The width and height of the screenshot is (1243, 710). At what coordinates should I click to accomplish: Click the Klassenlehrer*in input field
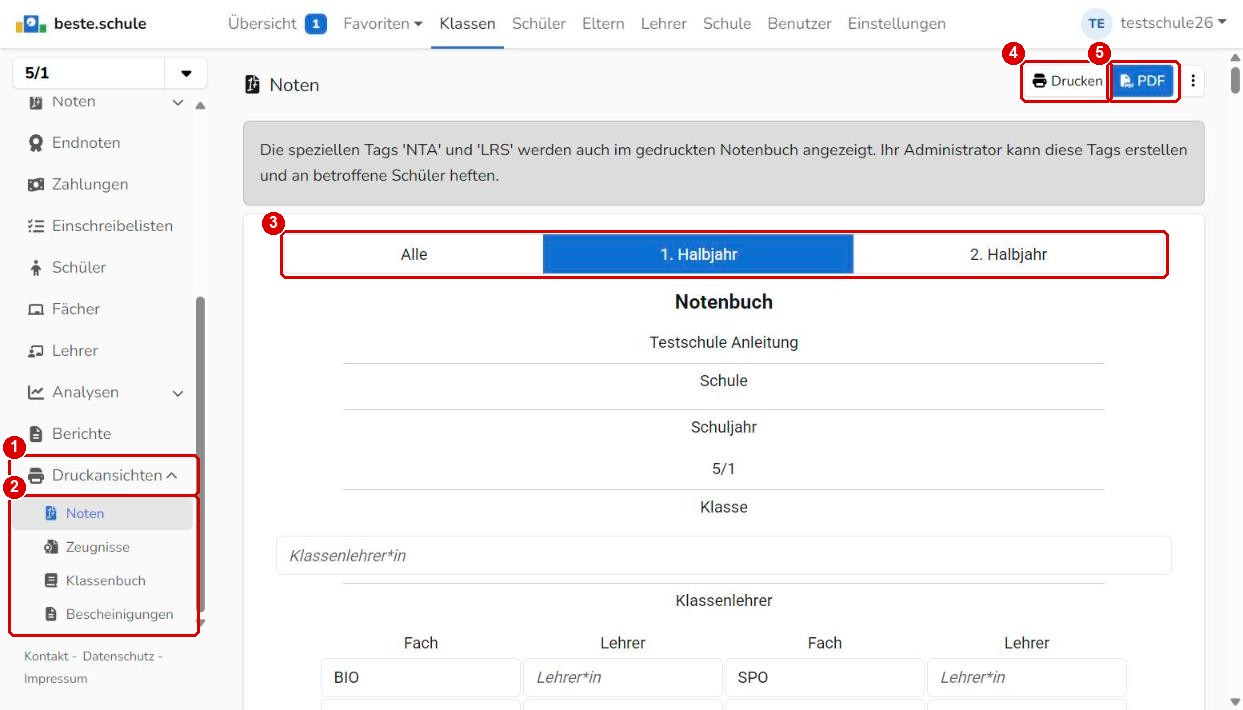coord(723,555)
